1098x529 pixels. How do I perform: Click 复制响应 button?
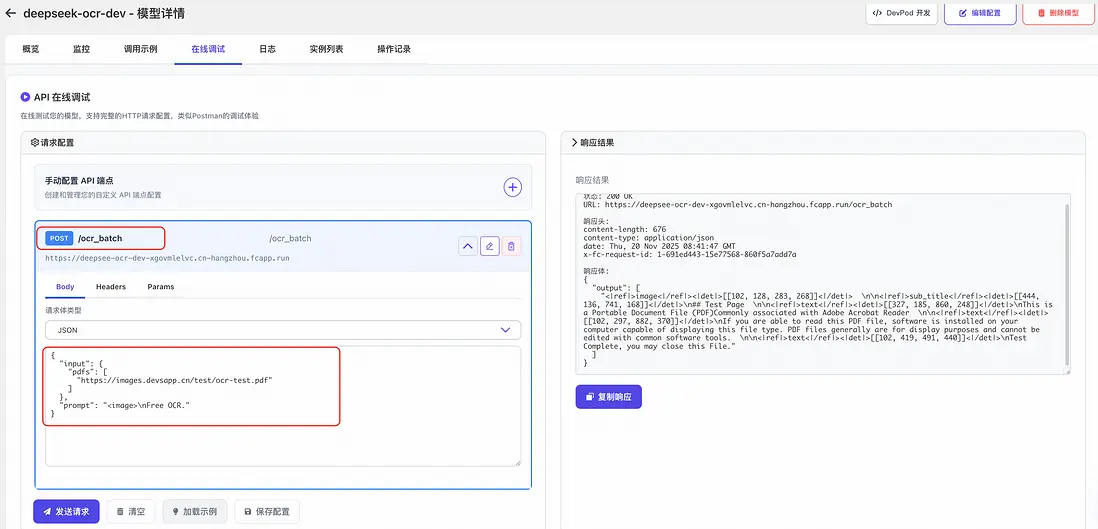click(x=609, y=397)
